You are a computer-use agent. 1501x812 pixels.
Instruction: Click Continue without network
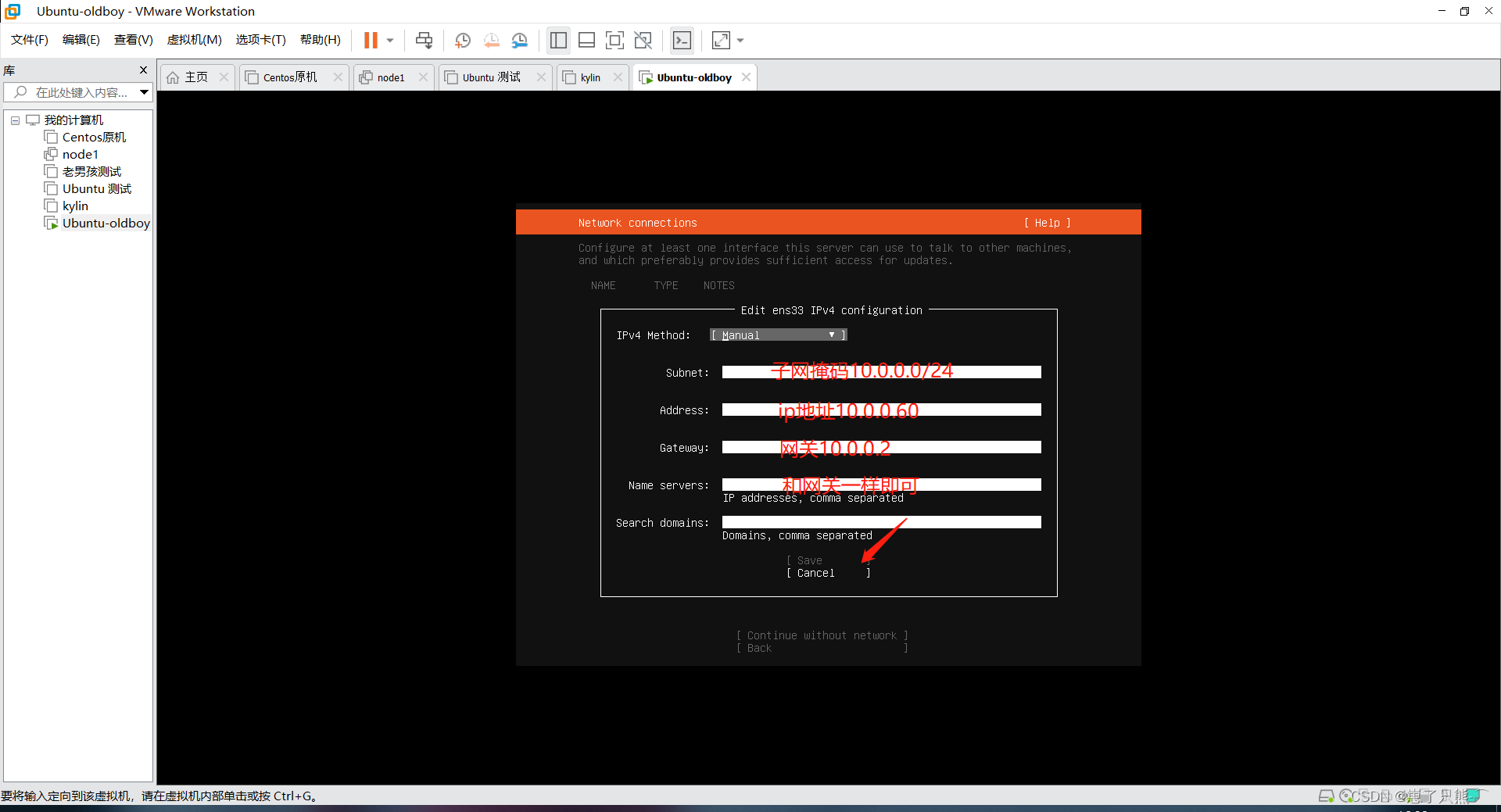click(x=822, y=635)
